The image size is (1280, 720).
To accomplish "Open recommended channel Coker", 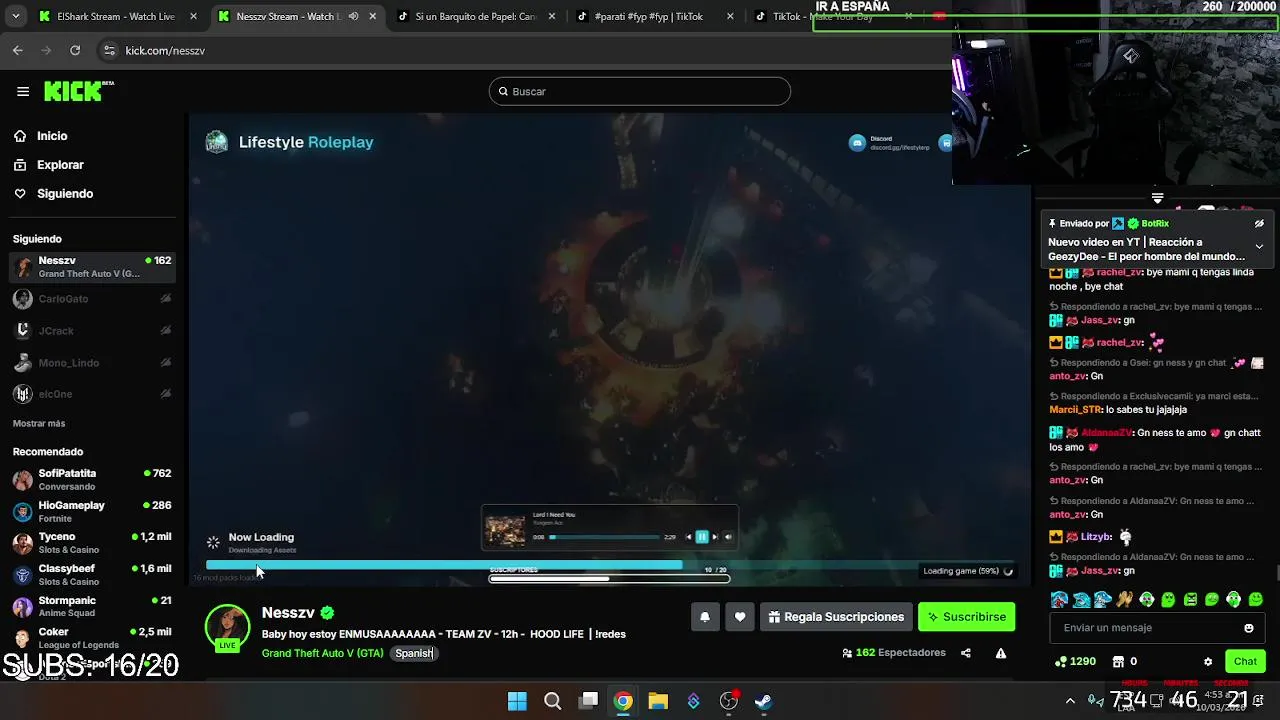I will click(x=93, y=638).
